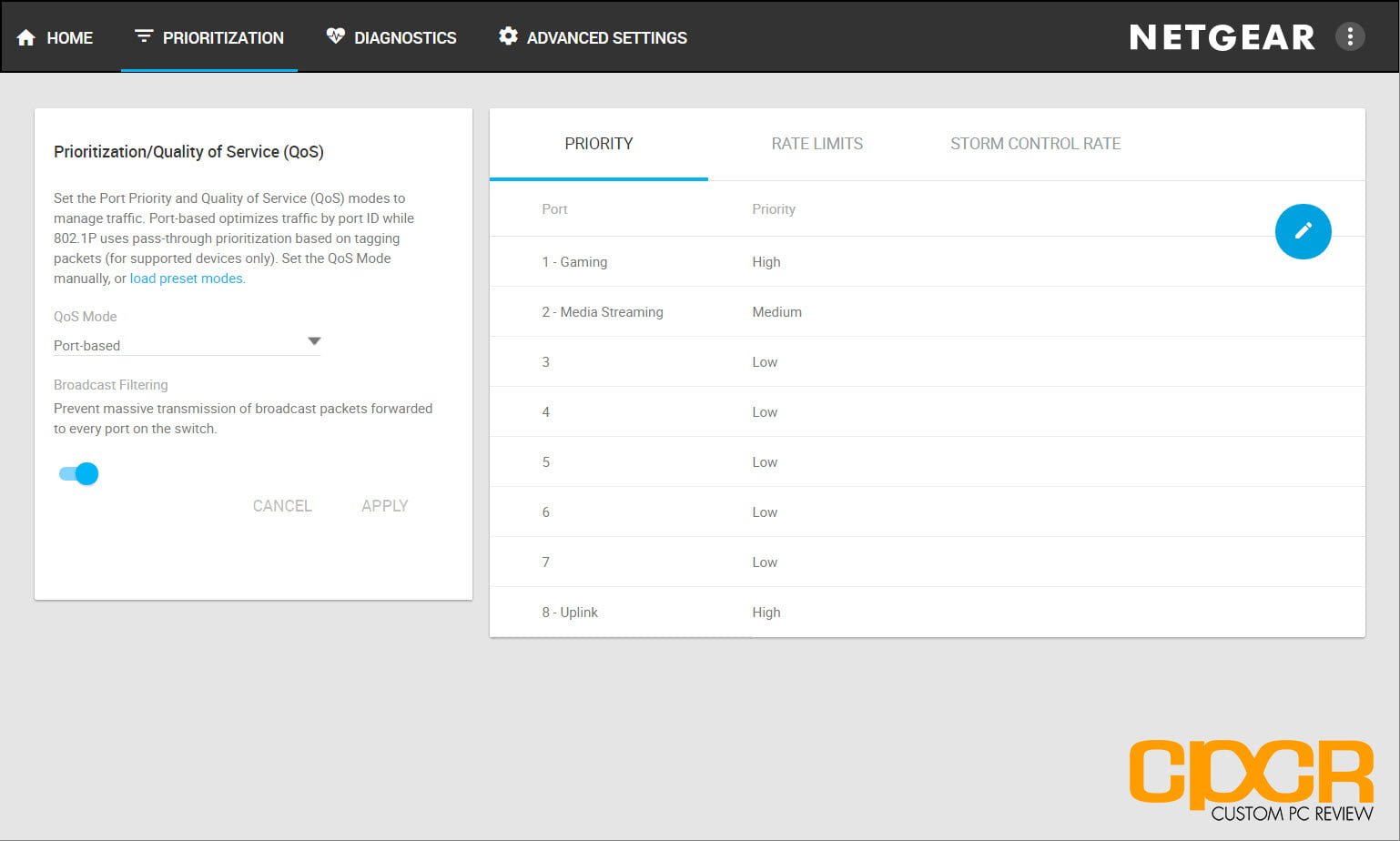Viewport: 1400px width, 841px height.
Task: Switch to the STORM CONTROL RATE tab
Action: point(1036,144)
